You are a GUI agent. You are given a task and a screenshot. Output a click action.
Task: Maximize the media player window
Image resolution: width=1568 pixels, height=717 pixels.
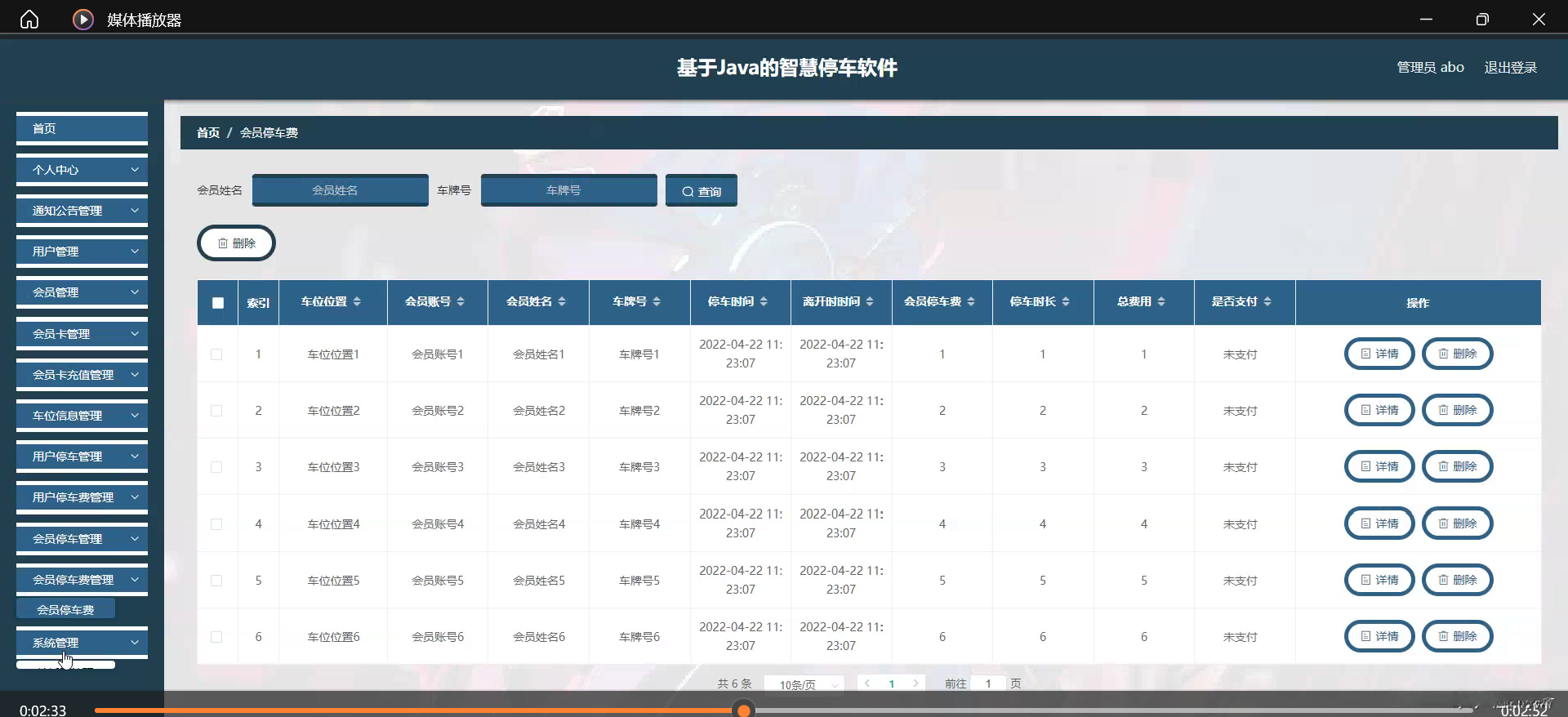[x=1482, y=19]
